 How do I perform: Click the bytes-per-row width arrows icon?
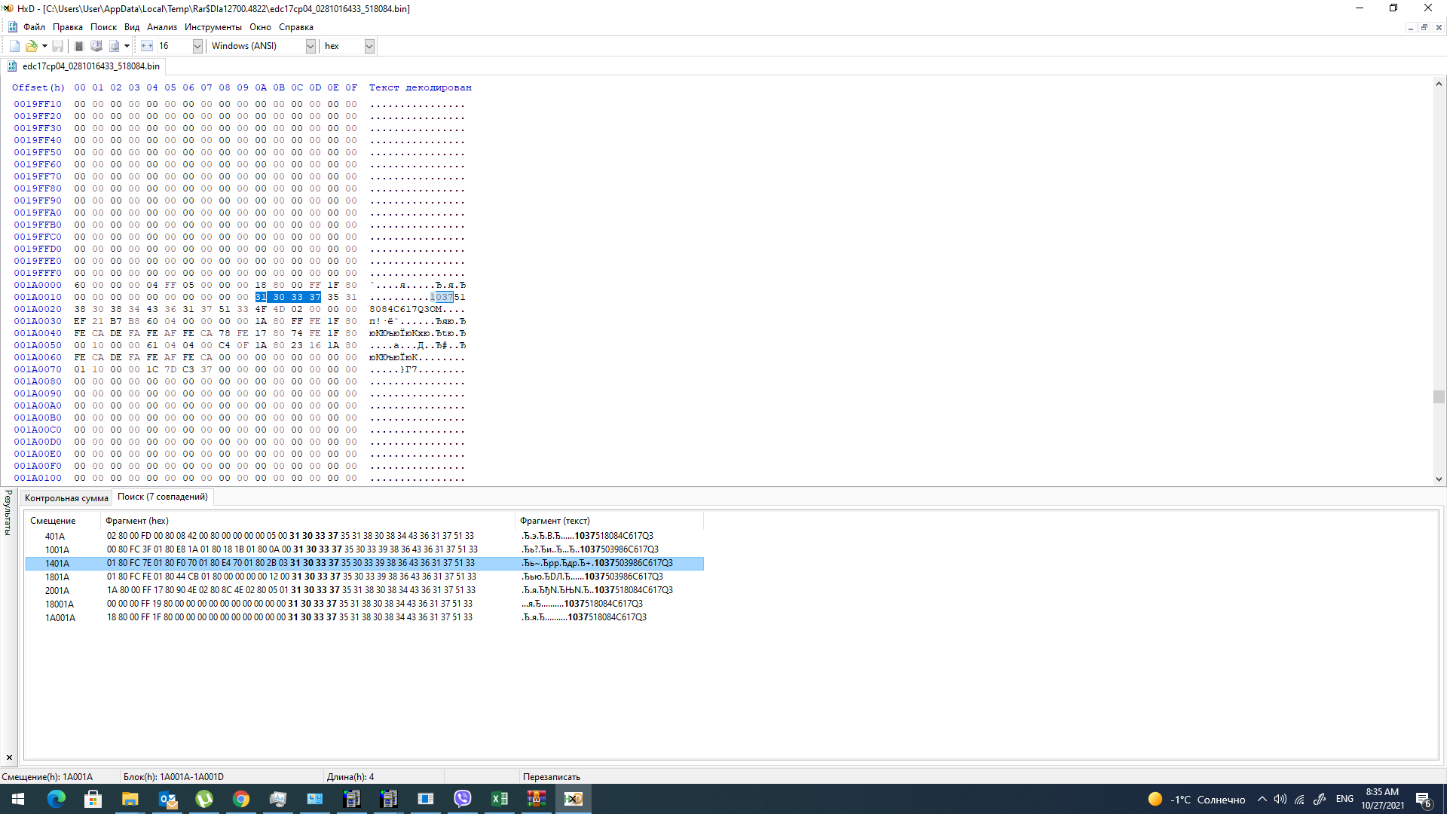147,47
